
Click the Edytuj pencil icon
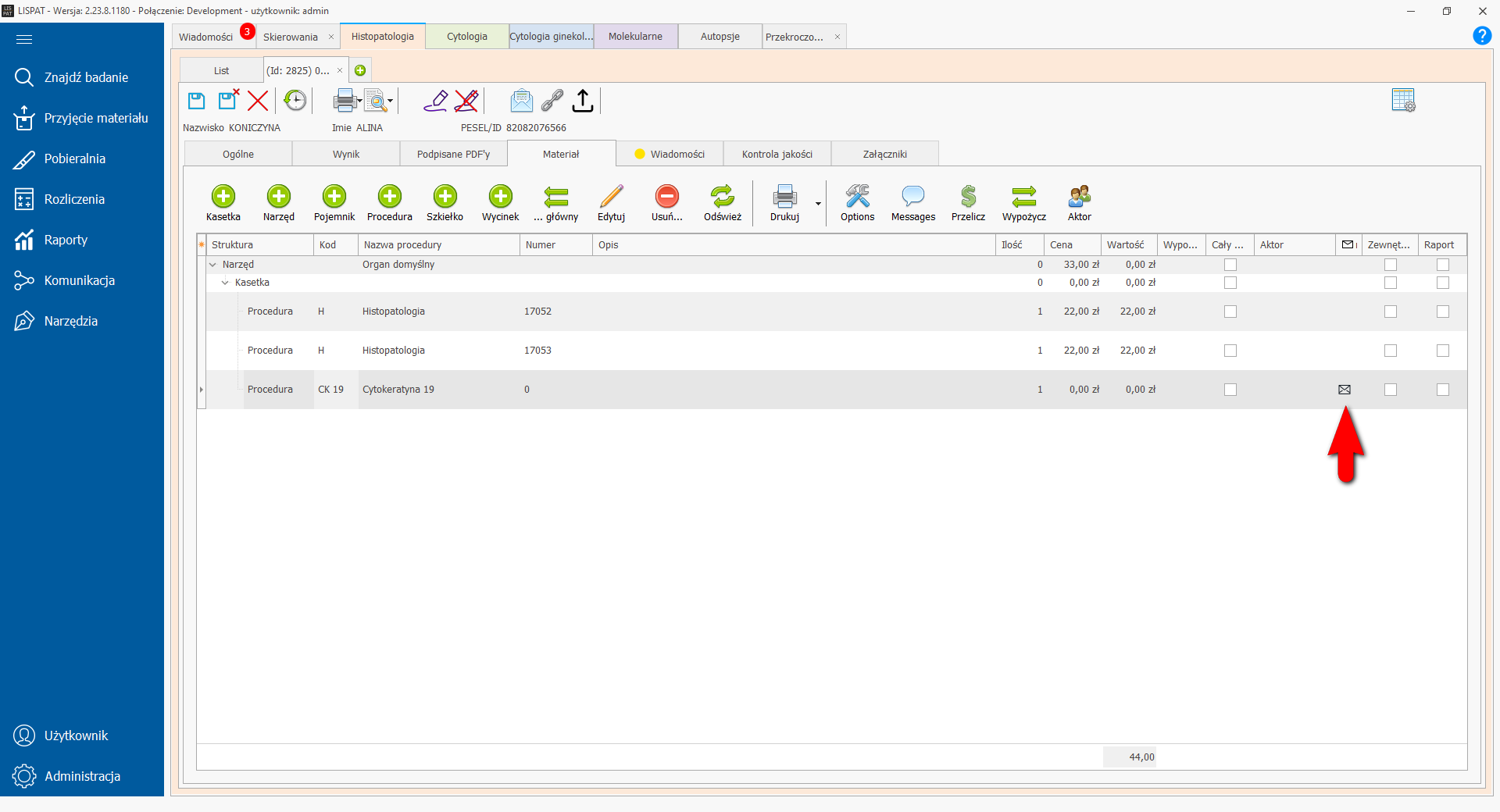click(x=611, y=196)
